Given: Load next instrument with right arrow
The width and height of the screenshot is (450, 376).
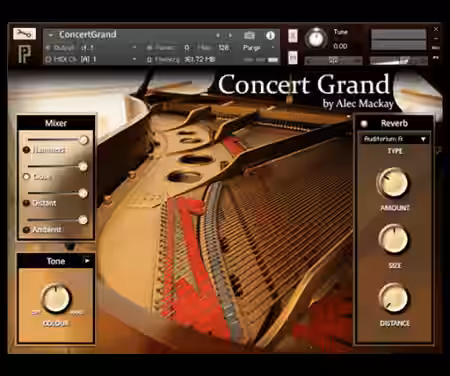Looking at the screenshot, I should (x=230, y=35).
